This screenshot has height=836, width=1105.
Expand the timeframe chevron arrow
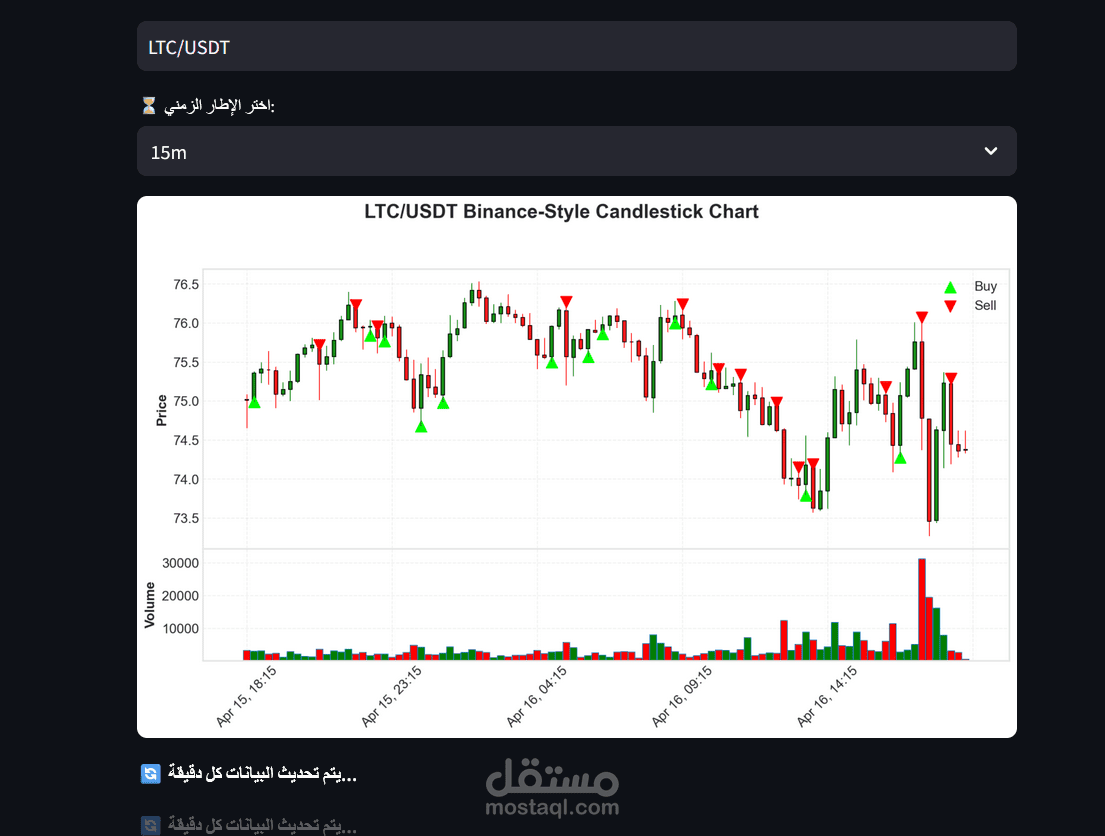[x=991, y=151]
